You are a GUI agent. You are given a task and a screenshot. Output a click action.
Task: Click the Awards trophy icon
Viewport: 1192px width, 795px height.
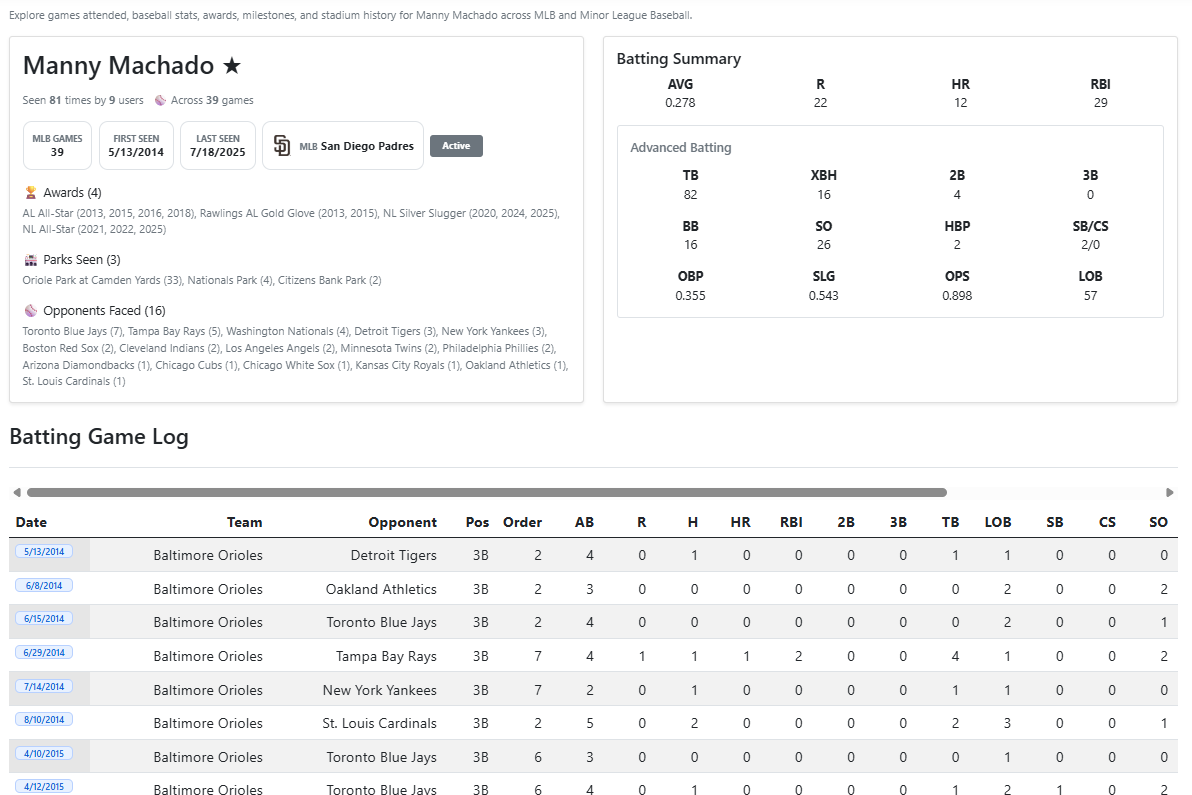[x=30, y=192]
